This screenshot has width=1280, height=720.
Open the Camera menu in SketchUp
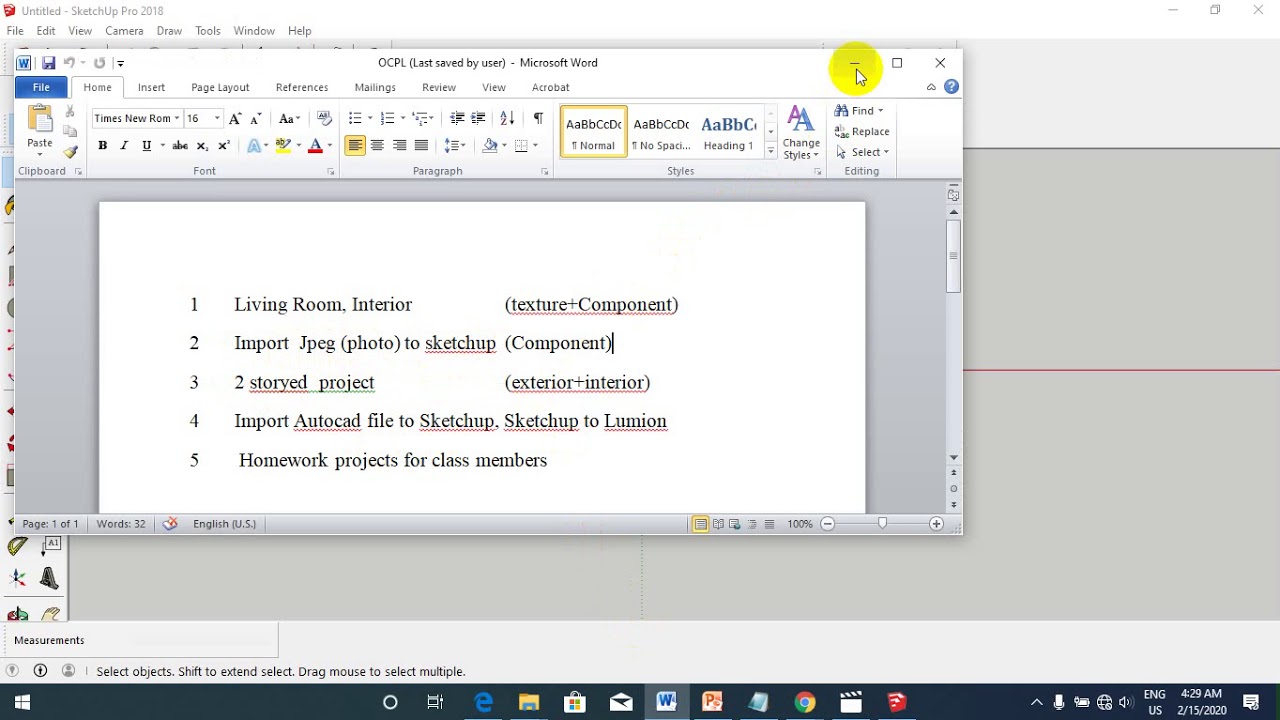124,31
